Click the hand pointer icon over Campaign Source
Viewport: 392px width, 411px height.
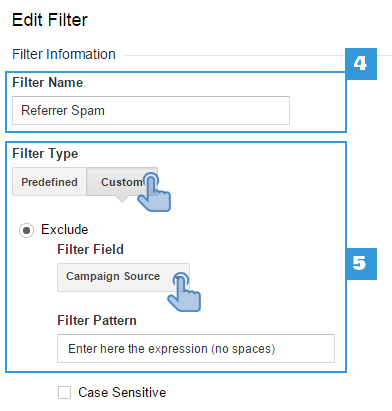point(184,292)
